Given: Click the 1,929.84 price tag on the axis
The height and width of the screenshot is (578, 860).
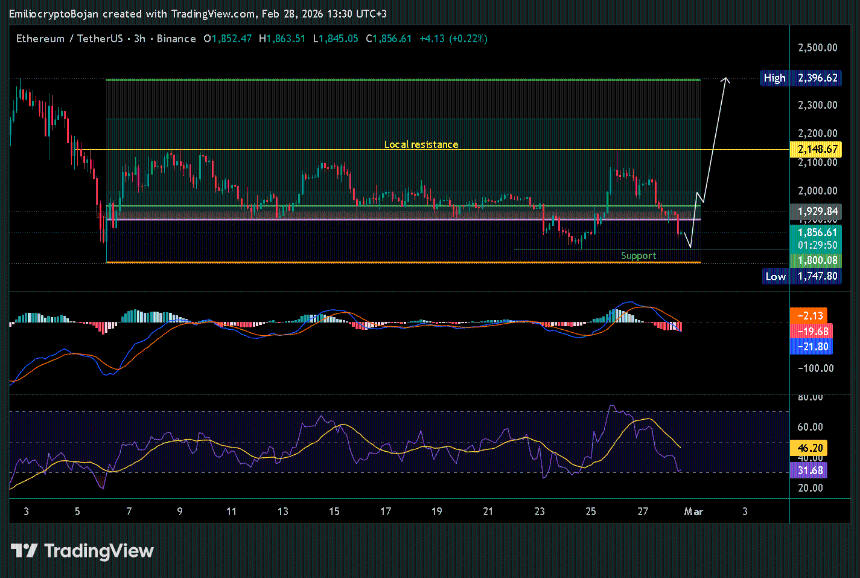Looking at the screenshot, I should [x=817, y=212].
